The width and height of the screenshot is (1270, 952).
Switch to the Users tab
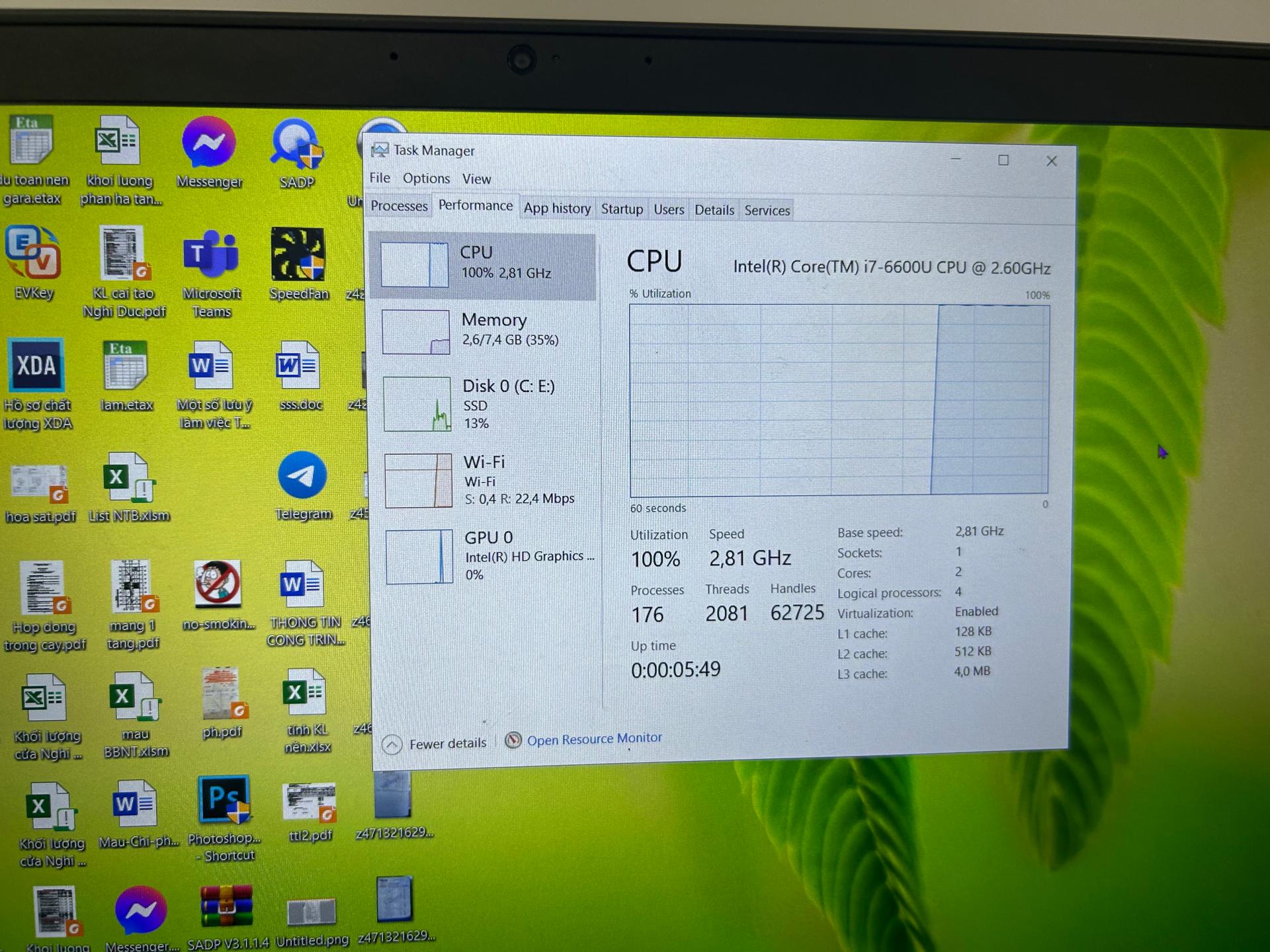[x=669, y=210]
